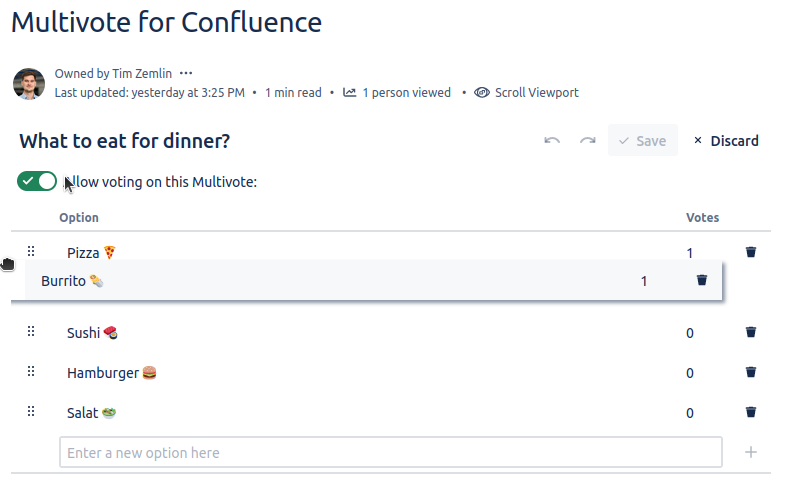The height and width of the screenshot is (488, 808).
Task: Click the Save button
Action: click(642, 141)
